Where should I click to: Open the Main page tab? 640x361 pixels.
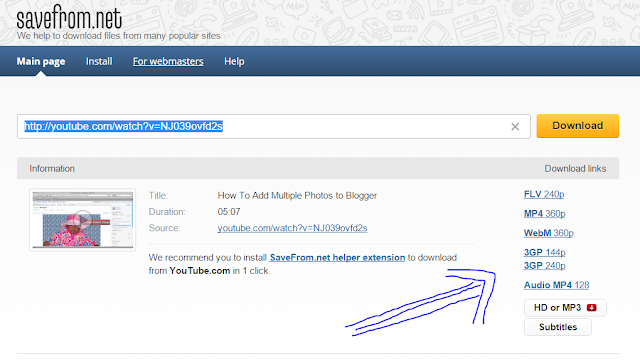[41, 61]
